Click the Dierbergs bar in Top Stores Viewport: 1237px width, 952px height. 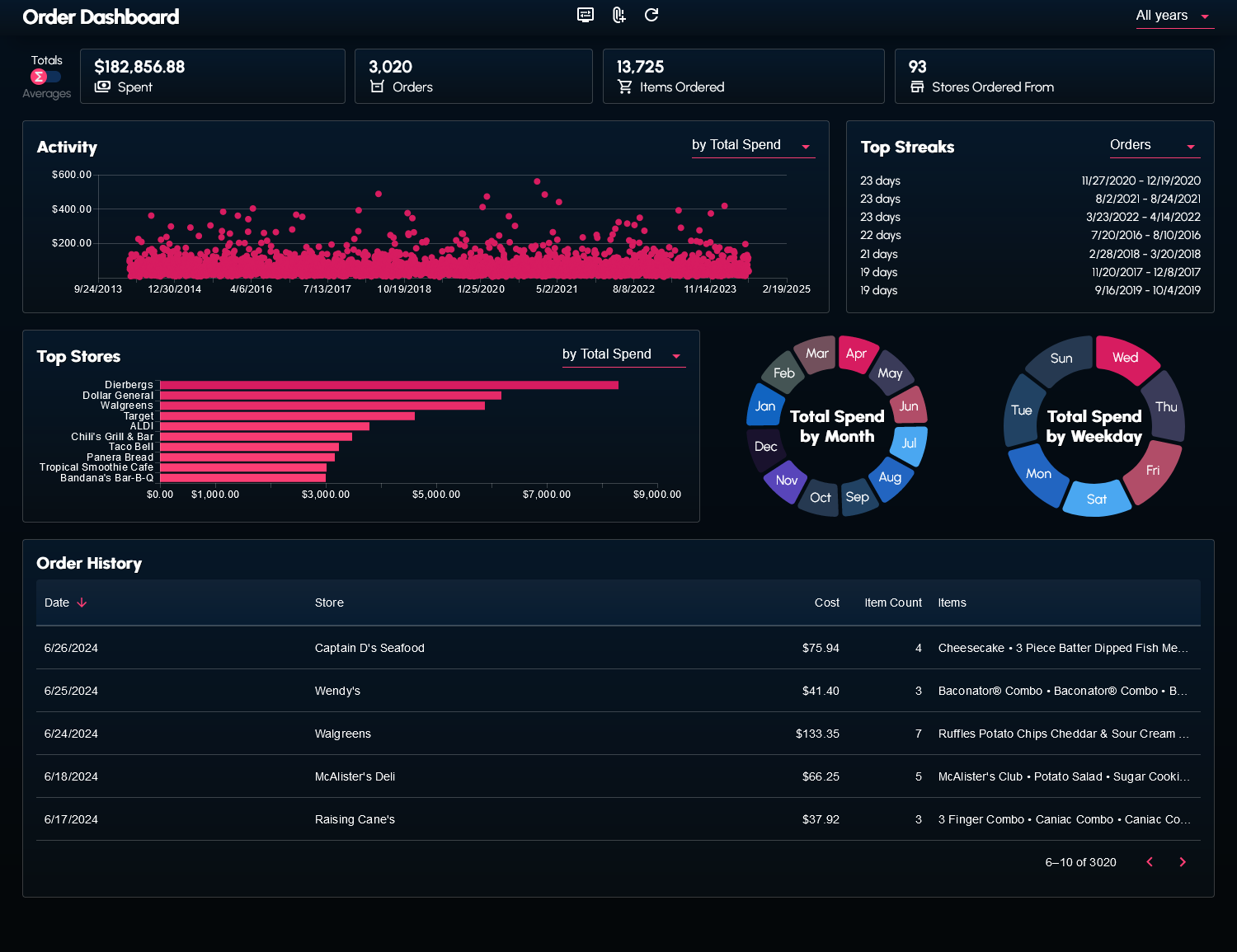tap(388, 385)
